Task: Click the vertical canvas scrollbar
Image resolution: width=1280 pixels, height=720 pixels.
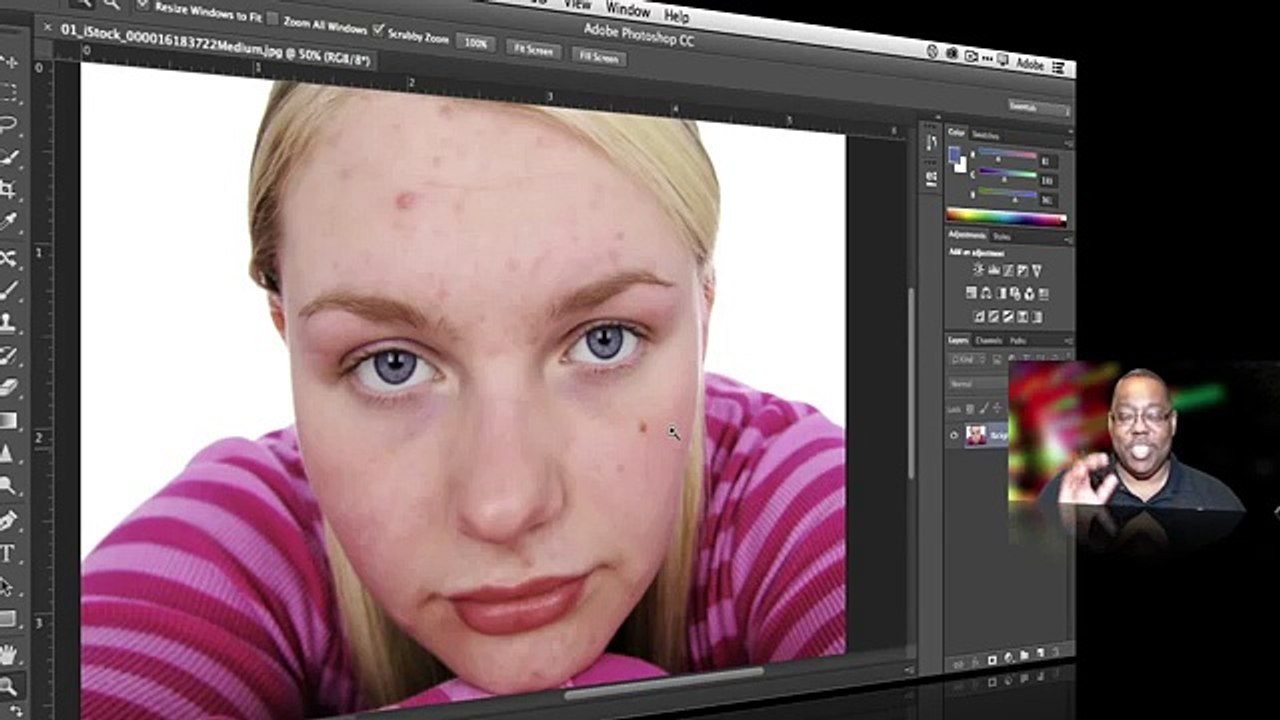Action: (911, 384)
